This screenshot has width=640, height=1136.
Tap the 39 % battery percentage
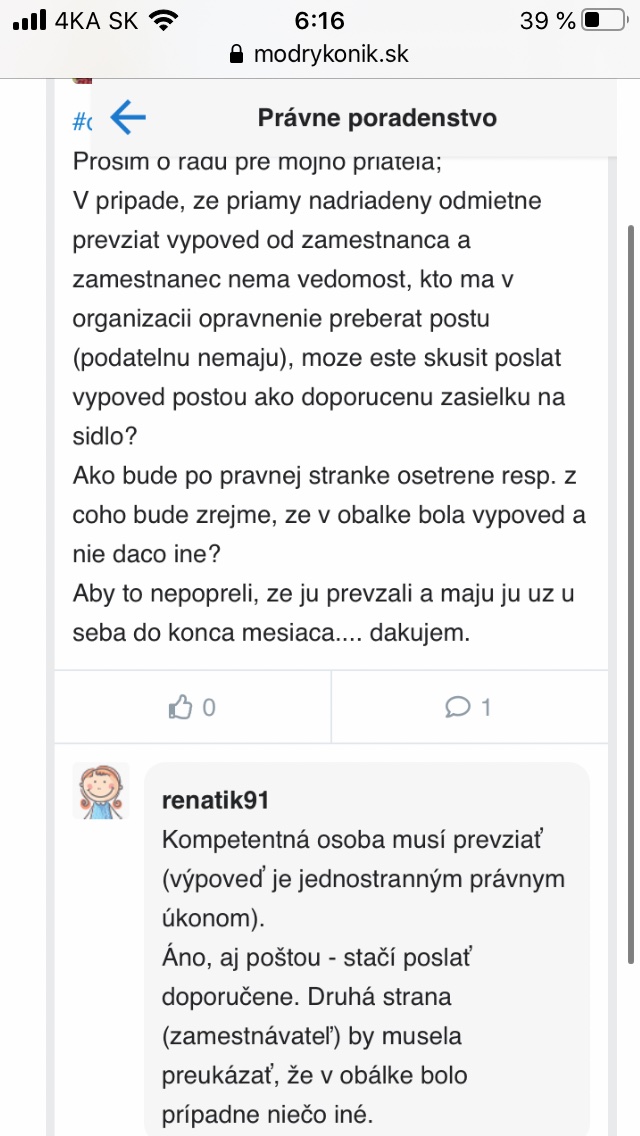tap(548, 20)
